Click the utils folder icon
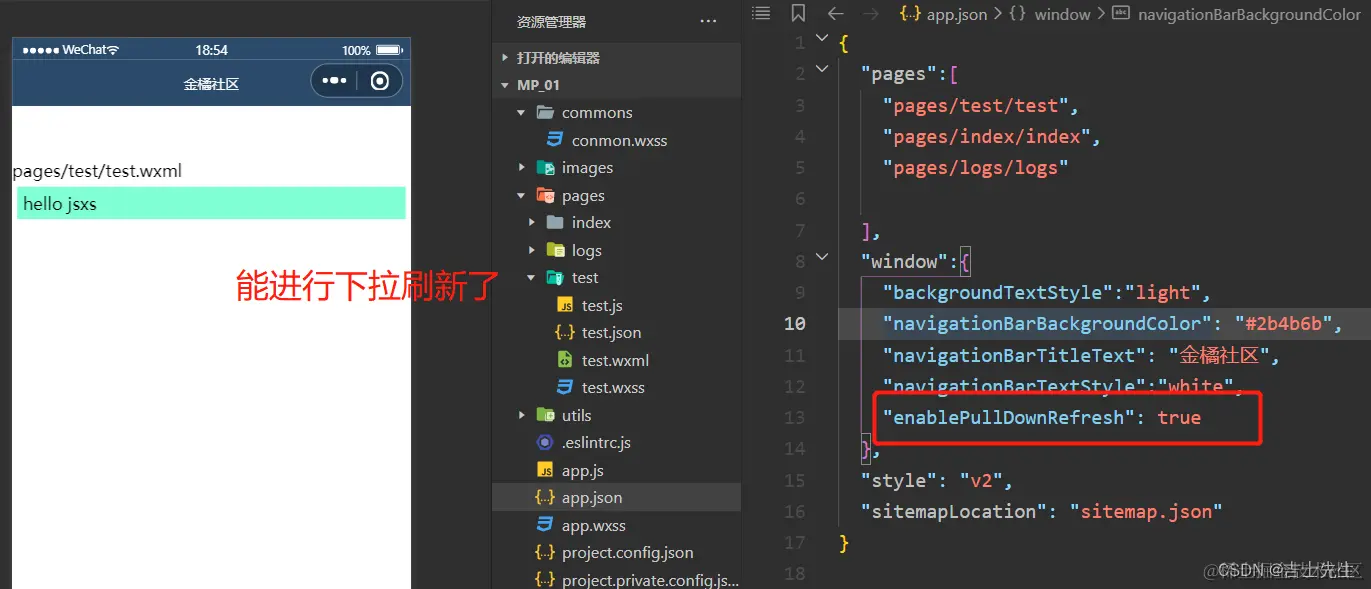Viewport: 1371px width, 589px height. coord(545,415)
